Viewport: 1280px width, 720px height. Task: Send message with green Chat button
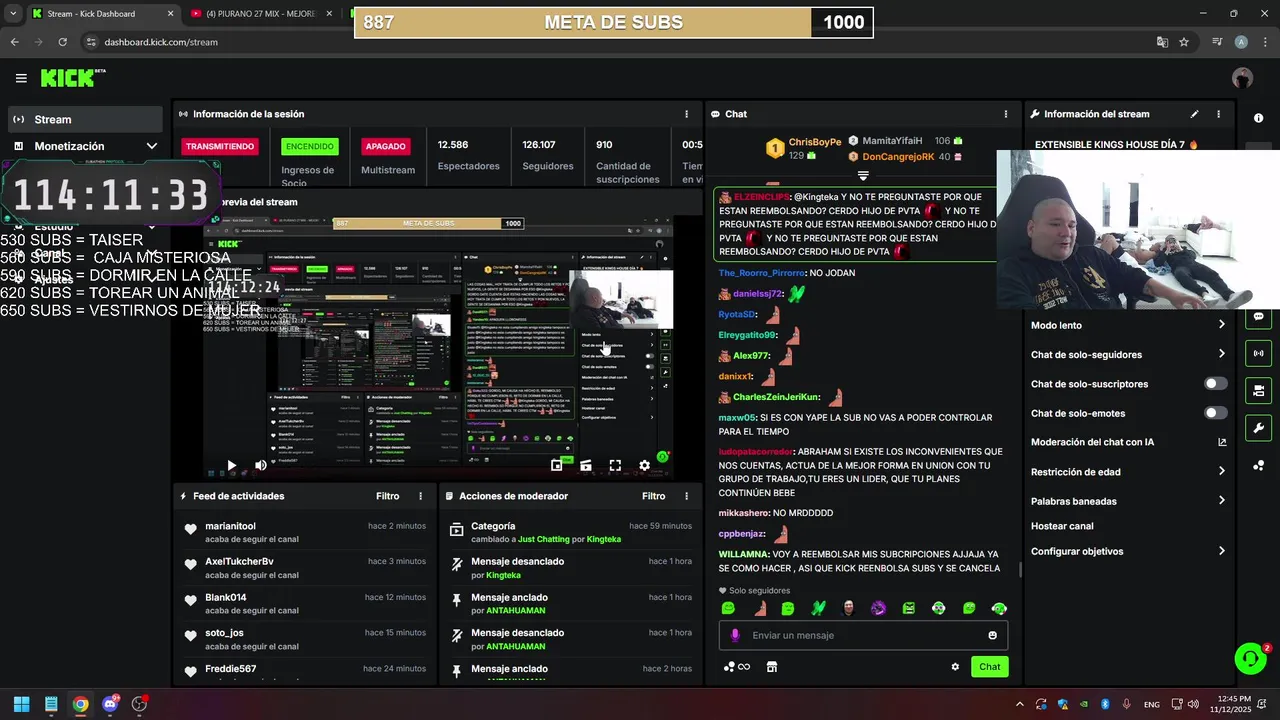click(989, 667)
